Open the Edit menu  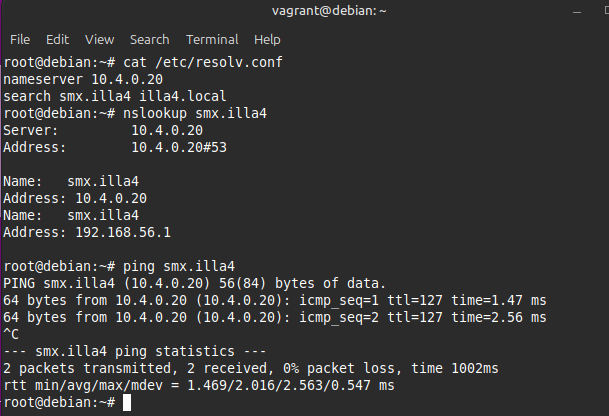point(57,40)
